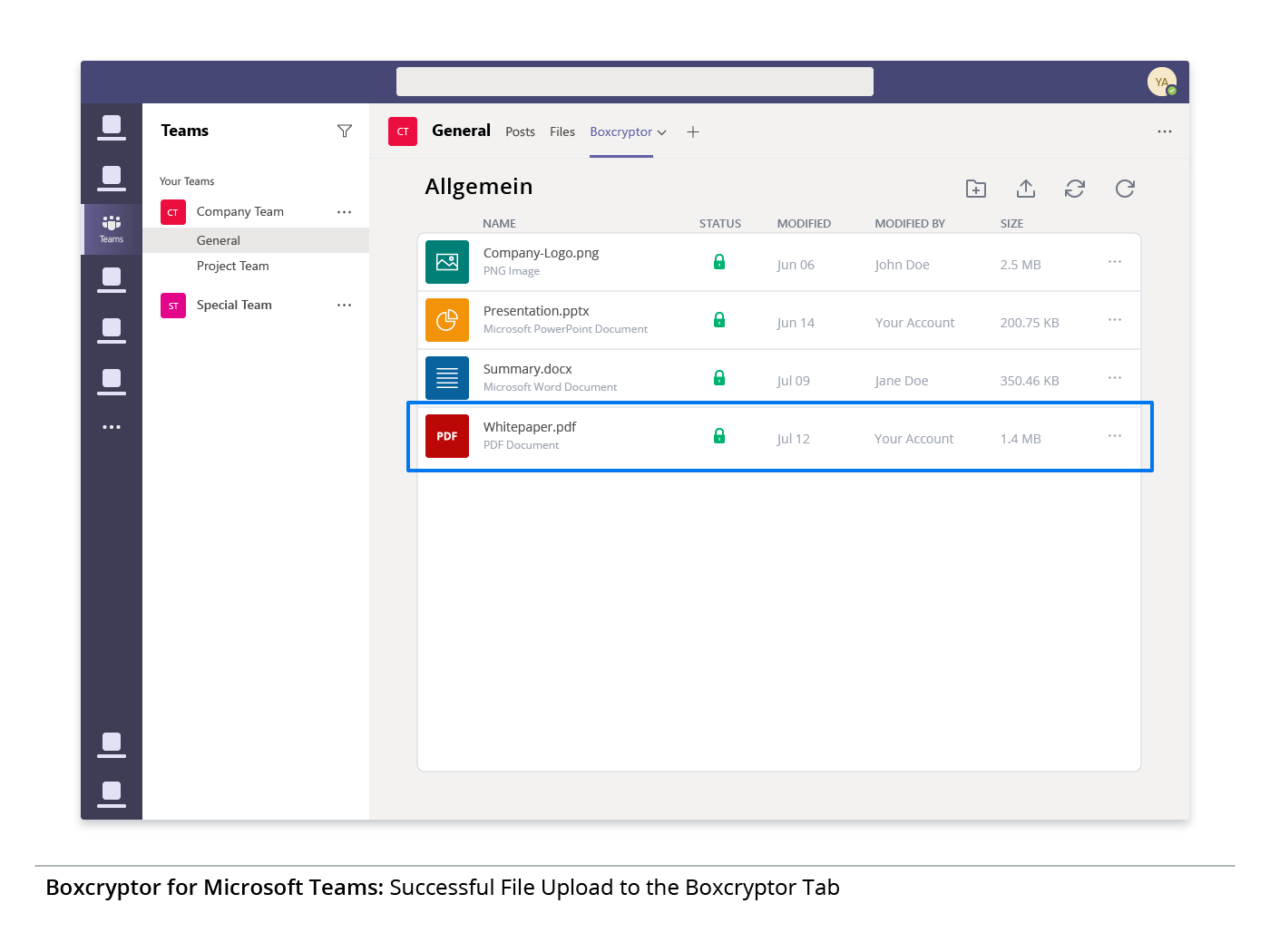The width and height of the screenshot is (1270, 952).
Task: Click the 350.46 KB size cell
Action: click(x=1030, y=381)
